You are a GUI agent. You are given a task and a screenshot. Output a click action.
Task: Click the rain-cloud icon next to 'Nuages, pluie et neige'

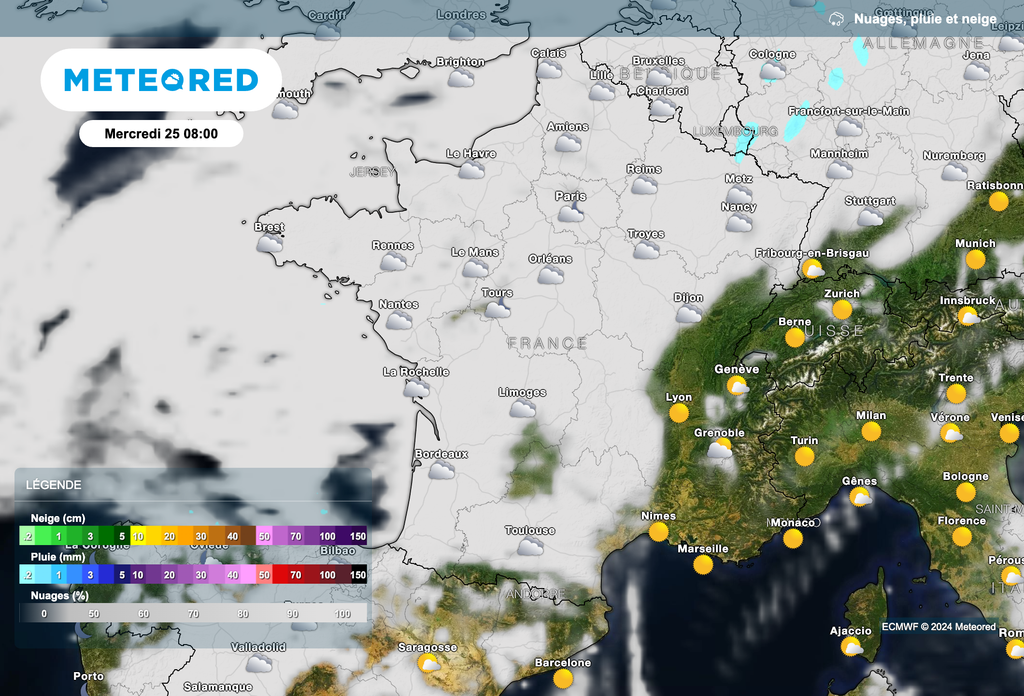pos(836,17)
